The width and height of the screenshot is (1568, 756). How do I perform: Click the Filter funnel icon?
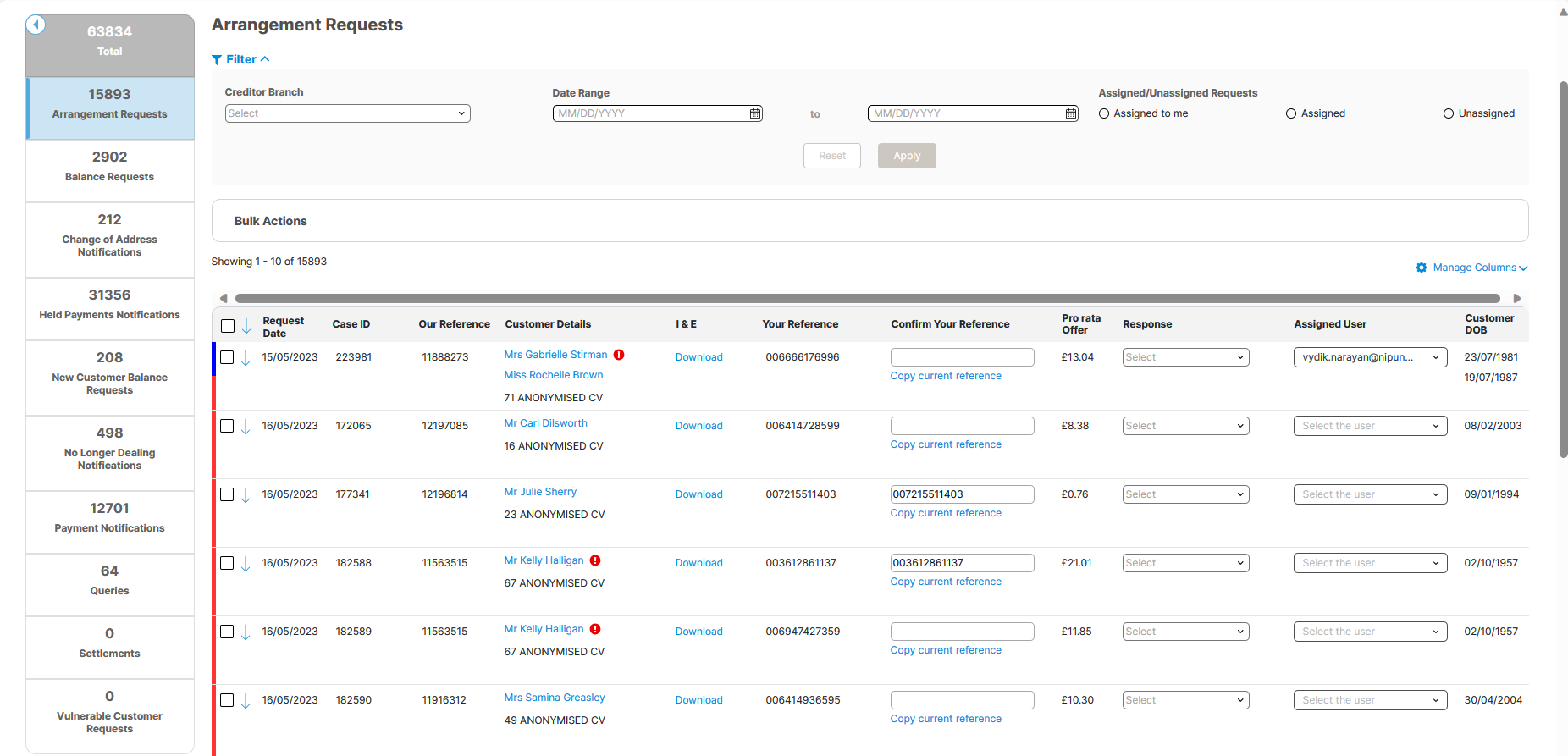coord(217,60)
